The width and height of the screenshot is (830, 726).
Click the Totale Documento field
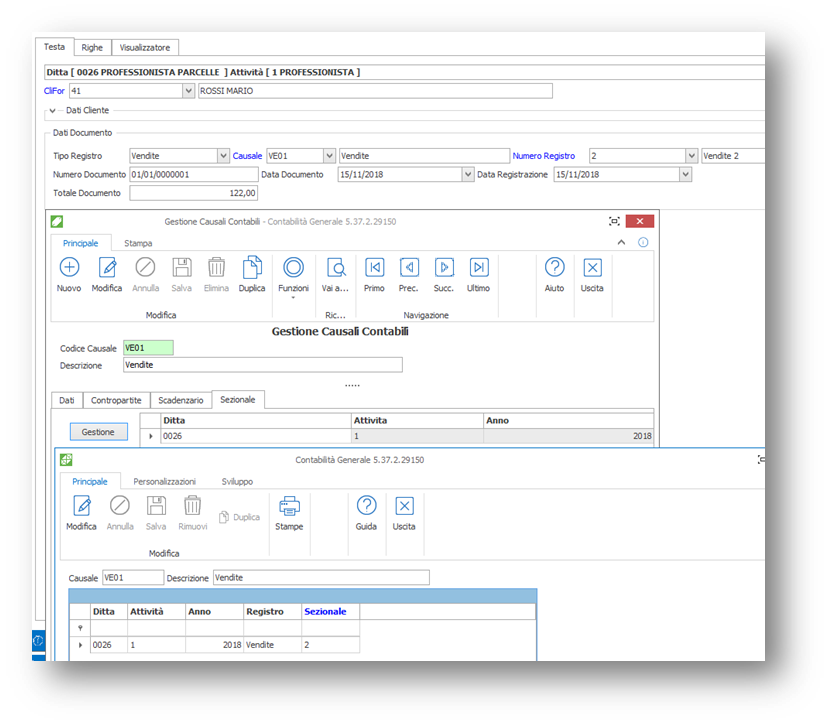click(194, 193)
